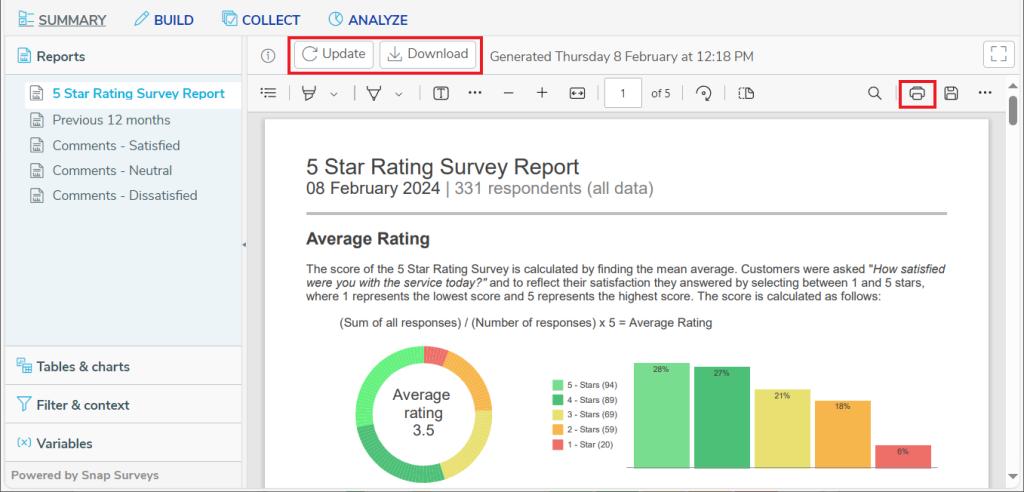Screen dimensions: 1024x492
Task: Switch to the COLLECT tab
Action: [x=261, y=20]
